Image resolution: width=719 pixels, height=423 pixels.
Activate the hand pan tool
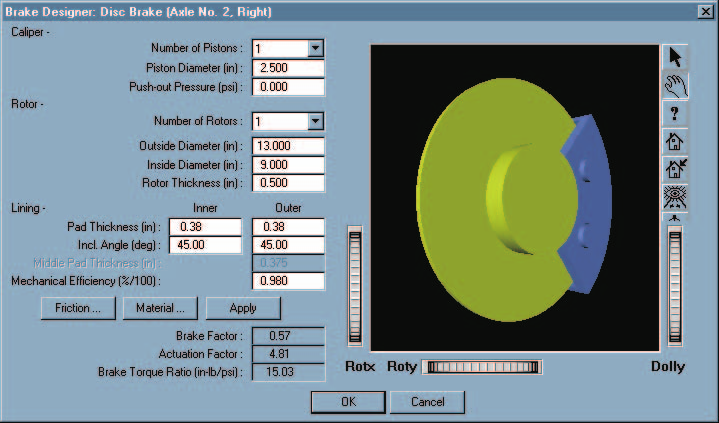coord(675,85)
